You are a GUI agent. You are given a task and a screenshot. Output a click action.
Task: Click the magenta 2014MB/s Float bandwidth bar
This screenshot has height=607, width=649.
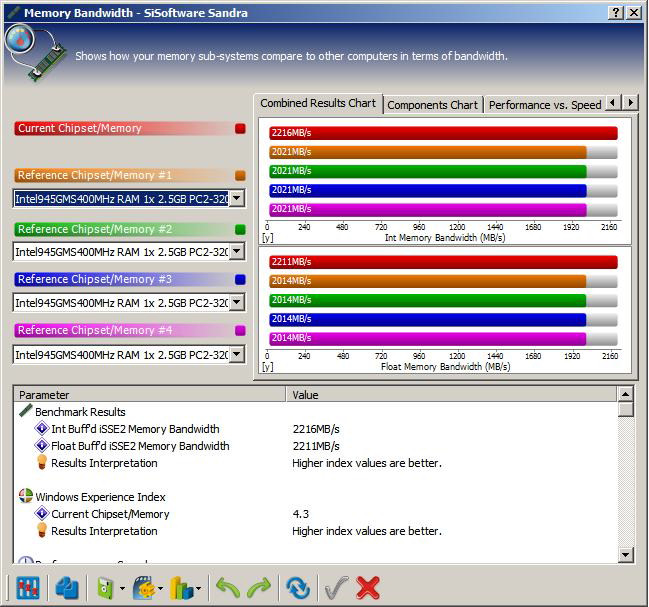tap(428, 338)
